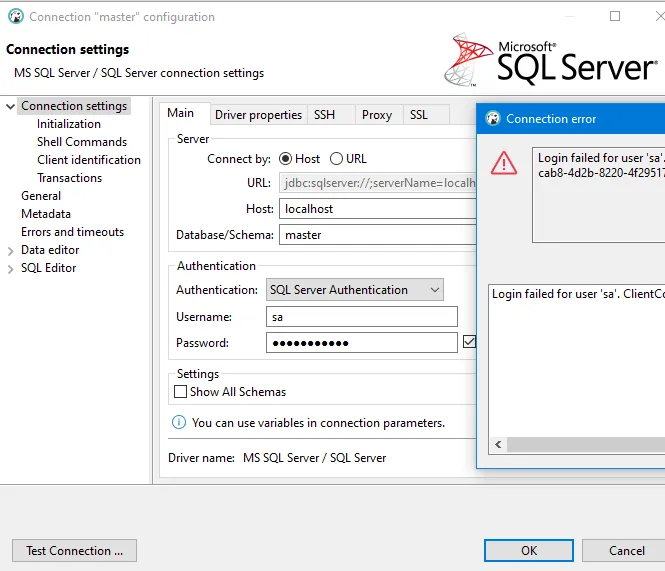Open the Driver properties tab
The image size is (665, 571).
coord(258,115)
